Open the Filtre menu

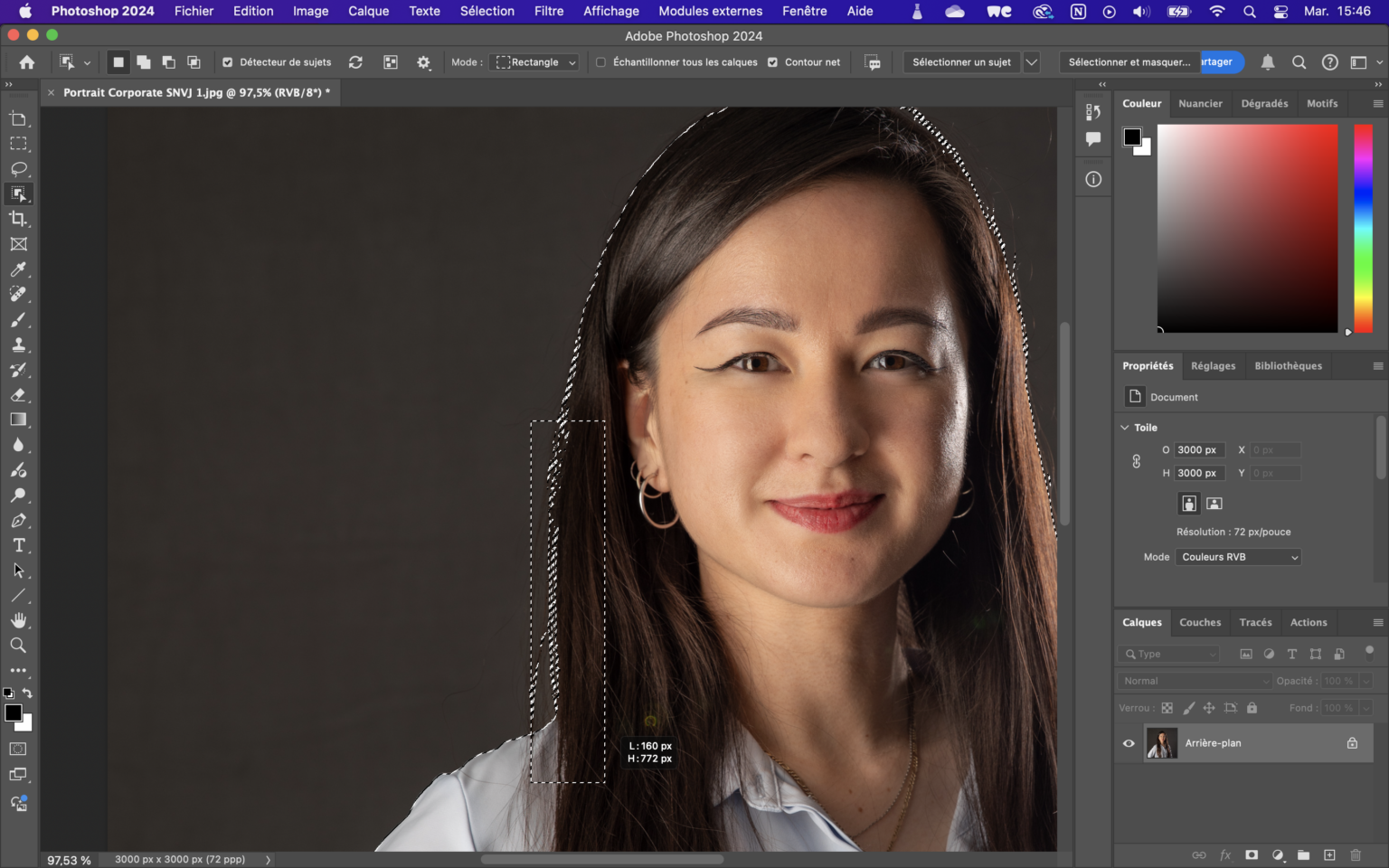pos(548,11)
